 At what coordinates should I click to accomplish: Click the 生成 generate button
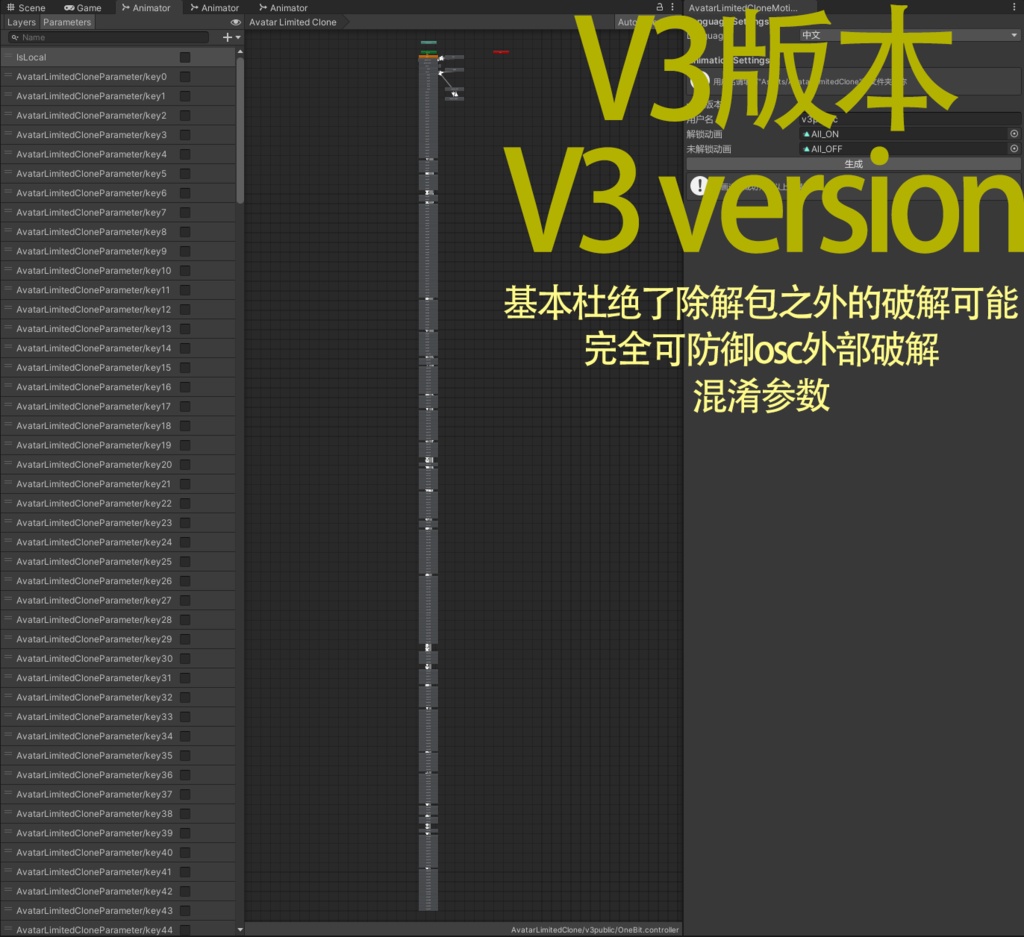tap(853, 164)
